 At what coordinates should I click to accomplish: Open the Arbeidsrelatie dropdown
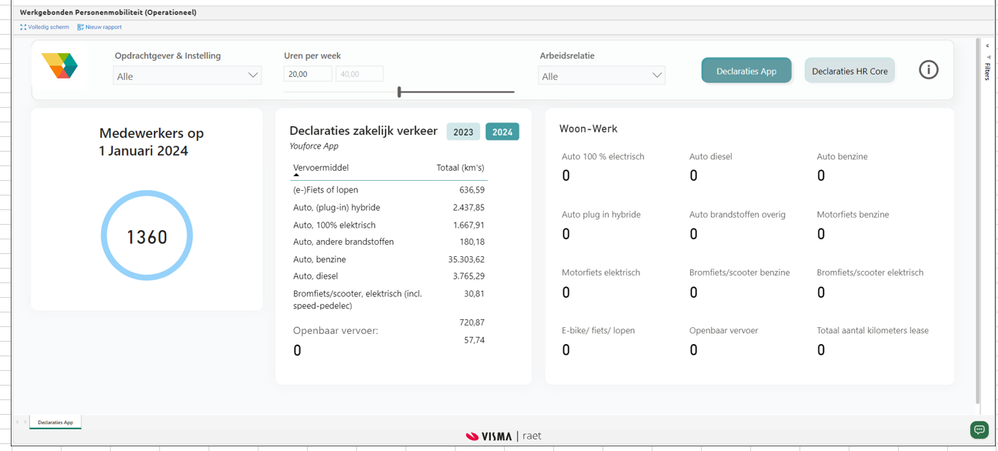point(601,76)
